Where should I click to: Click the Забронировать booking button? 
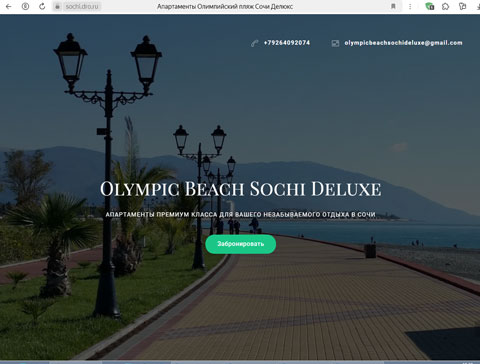241,244
